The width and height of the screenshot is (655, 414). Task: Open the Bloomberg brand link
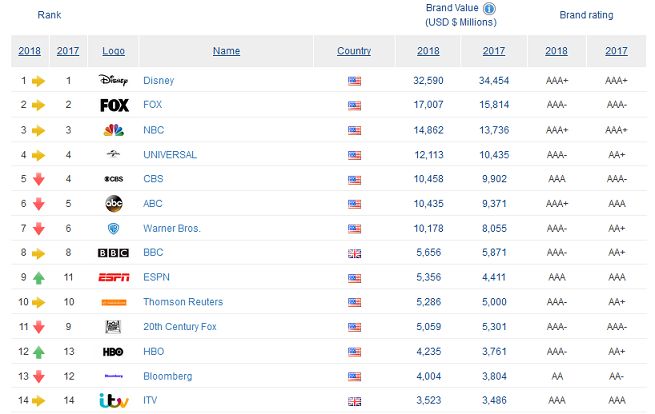pyautogui.click(x=167, y=376)
